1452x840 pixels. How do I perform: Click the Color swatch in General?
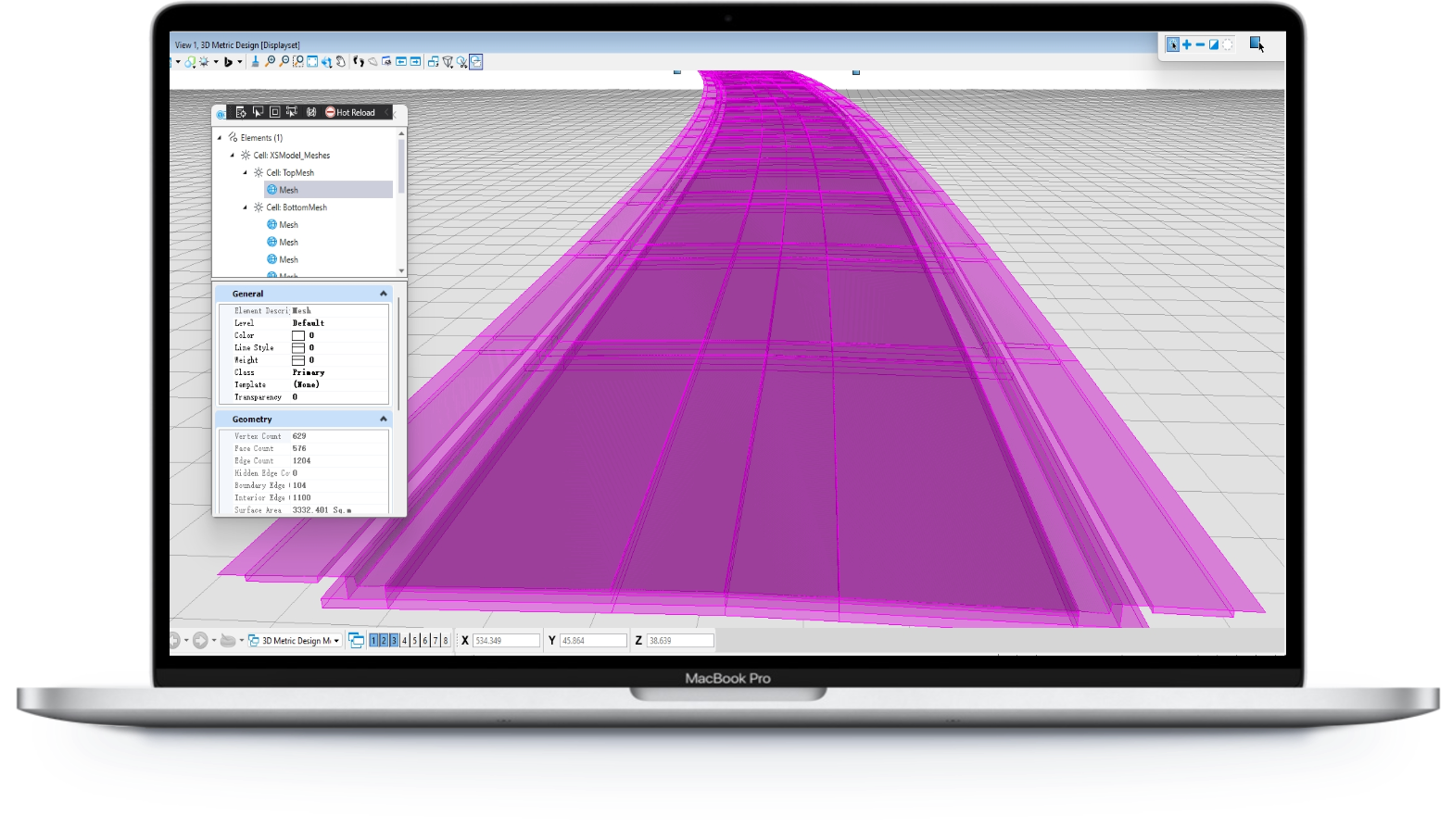point(298,335)
